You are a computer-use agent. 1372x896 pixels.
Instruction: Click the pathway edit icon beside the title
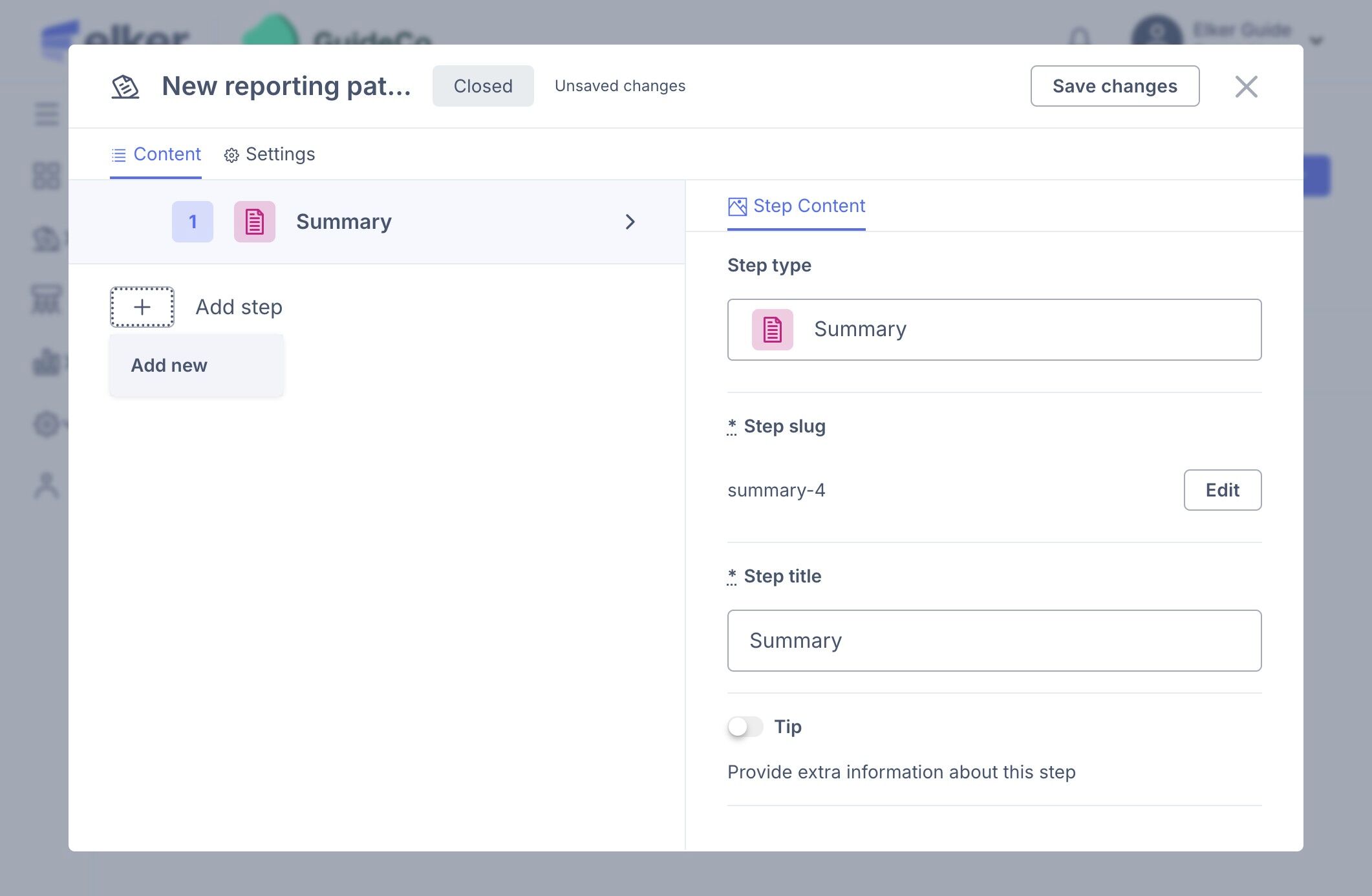[x=125, y=86]
